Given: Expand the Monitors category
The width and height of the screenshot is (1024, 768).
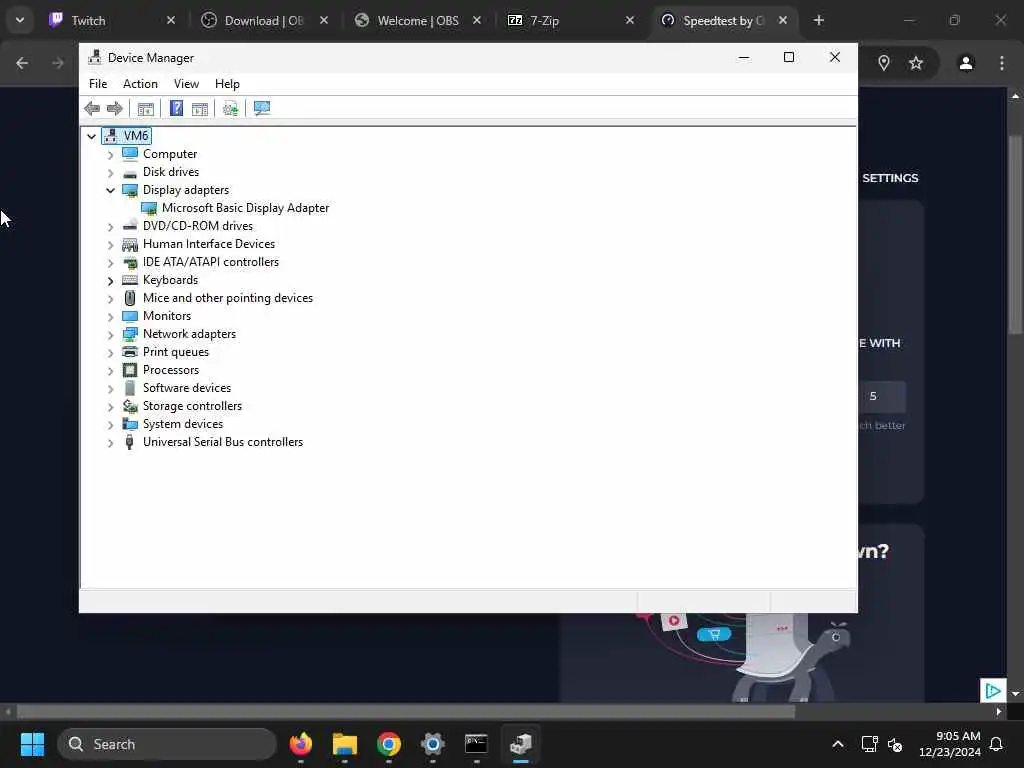Looking at the screenshot, I should click(110, 317).
